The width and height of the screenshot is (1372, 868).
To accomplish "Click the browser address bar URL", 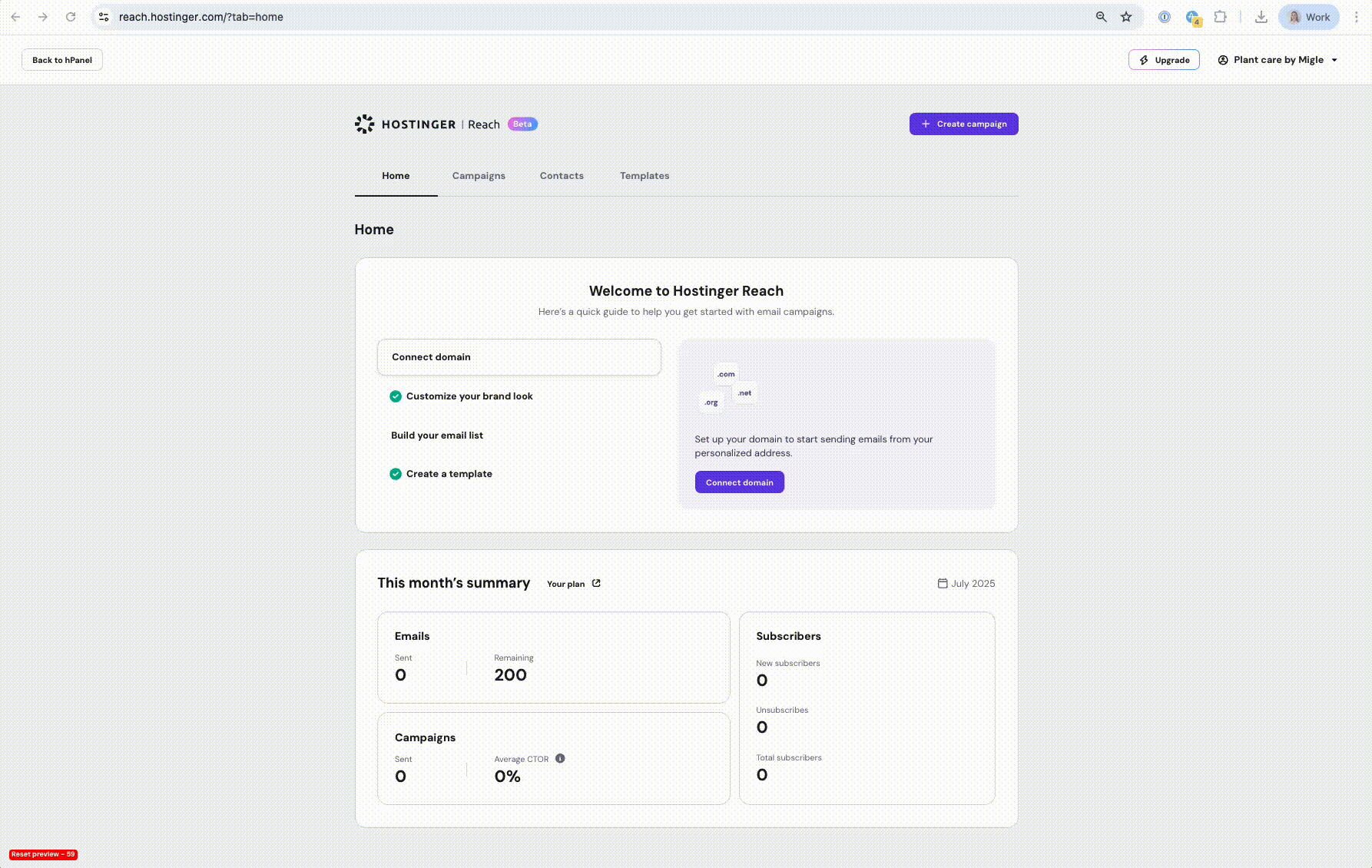I will point(201,17).
